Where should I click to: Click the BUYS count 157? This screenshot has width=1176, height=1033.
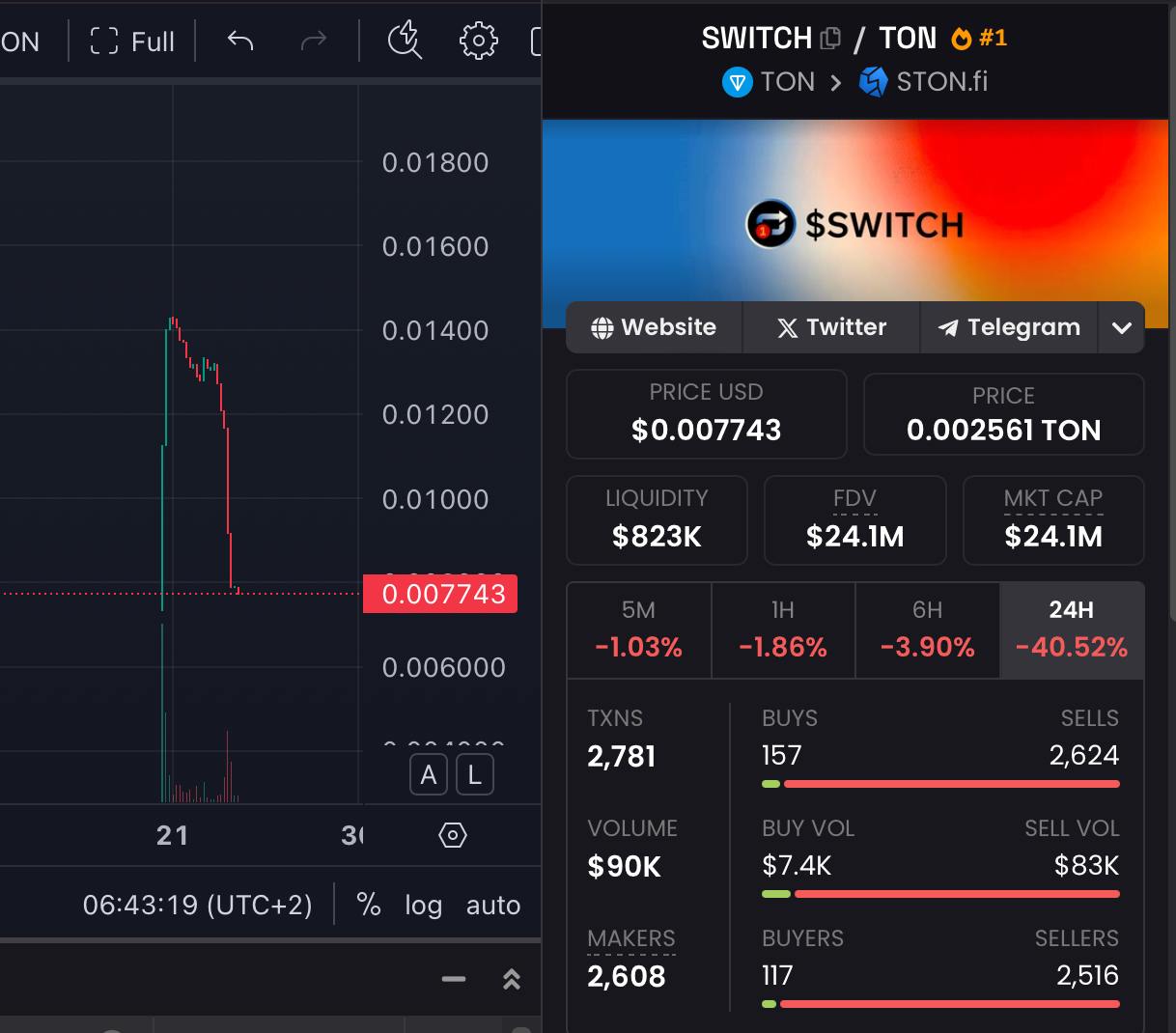click(x=782, y=755)
